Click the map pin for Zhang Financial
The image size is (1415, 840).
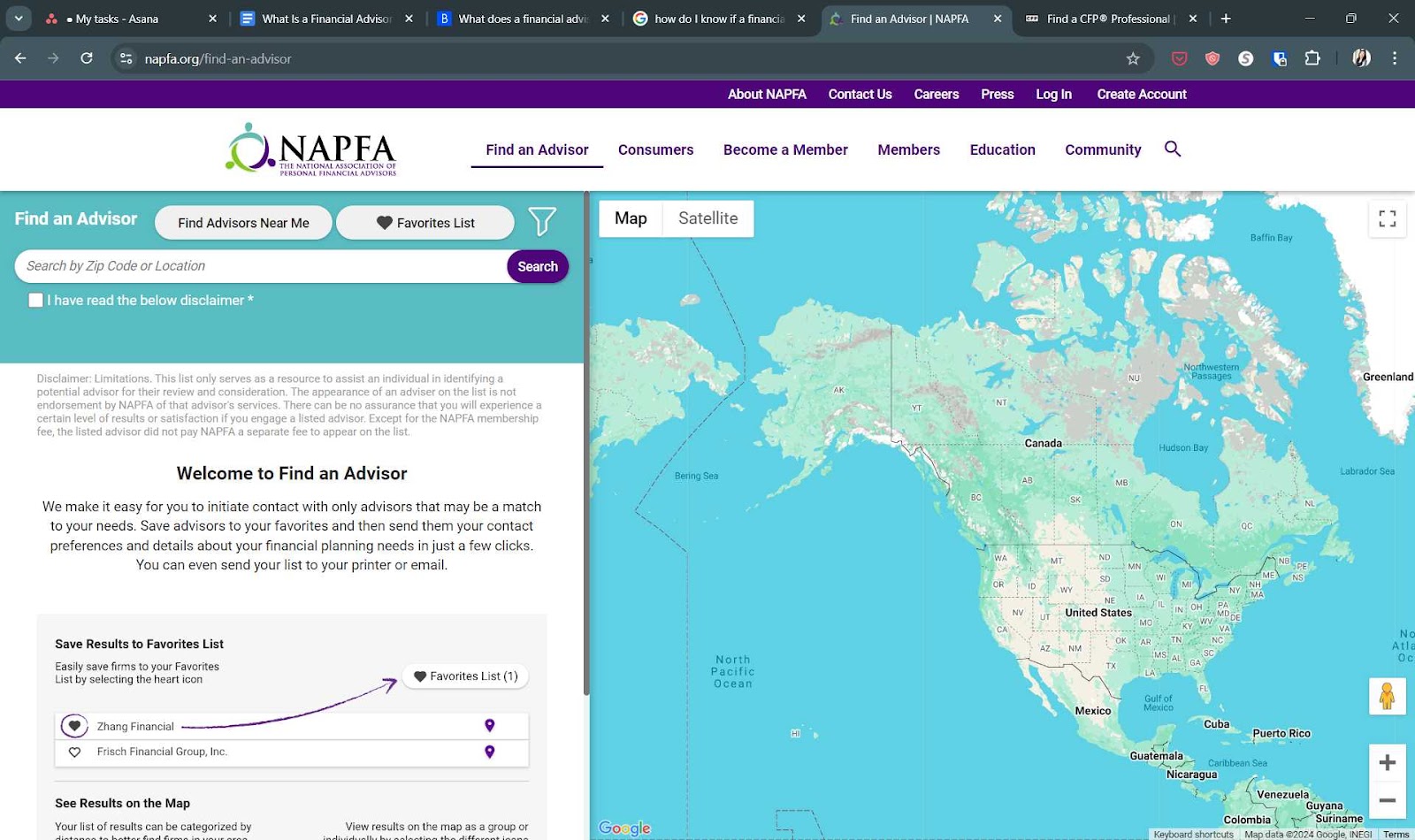tap(490, 726)
